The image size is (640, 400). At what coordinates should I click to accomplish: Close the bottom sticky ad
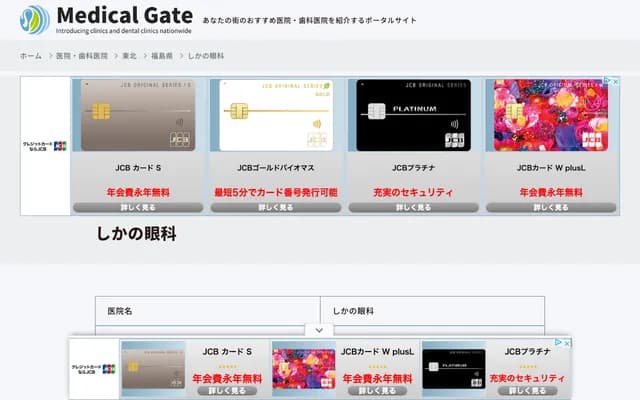tap(567, 343)
